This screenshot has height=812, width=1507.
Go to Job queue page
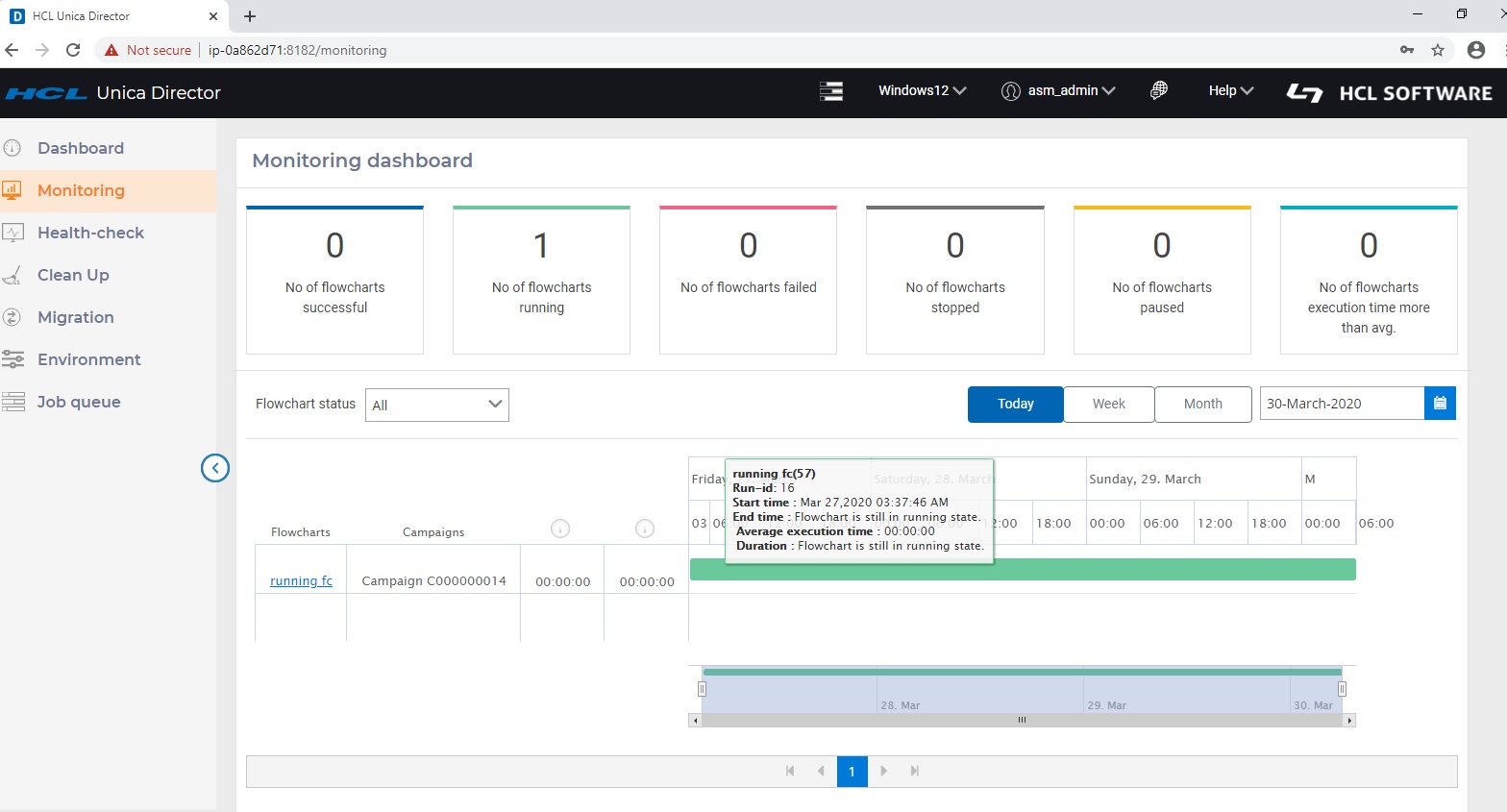(79, 402)
